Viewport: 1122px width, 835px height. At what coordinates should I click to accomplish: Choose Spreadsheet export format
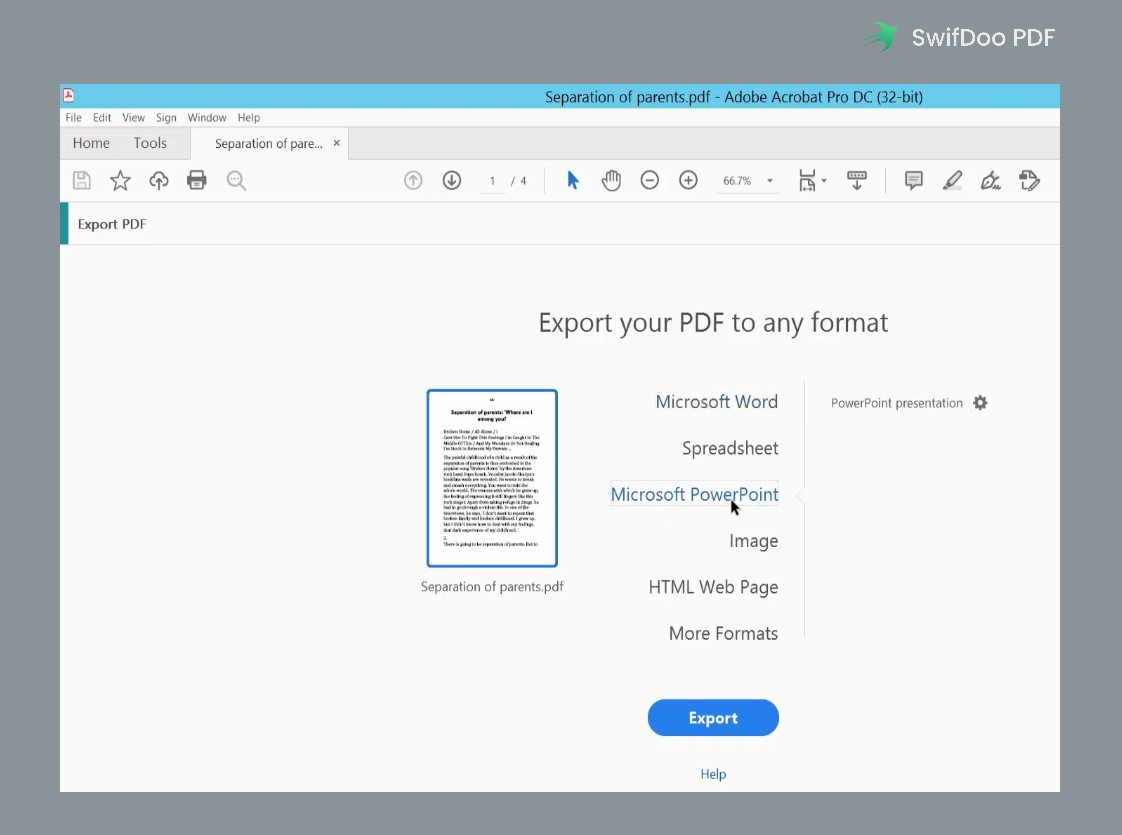click(730, 448)
